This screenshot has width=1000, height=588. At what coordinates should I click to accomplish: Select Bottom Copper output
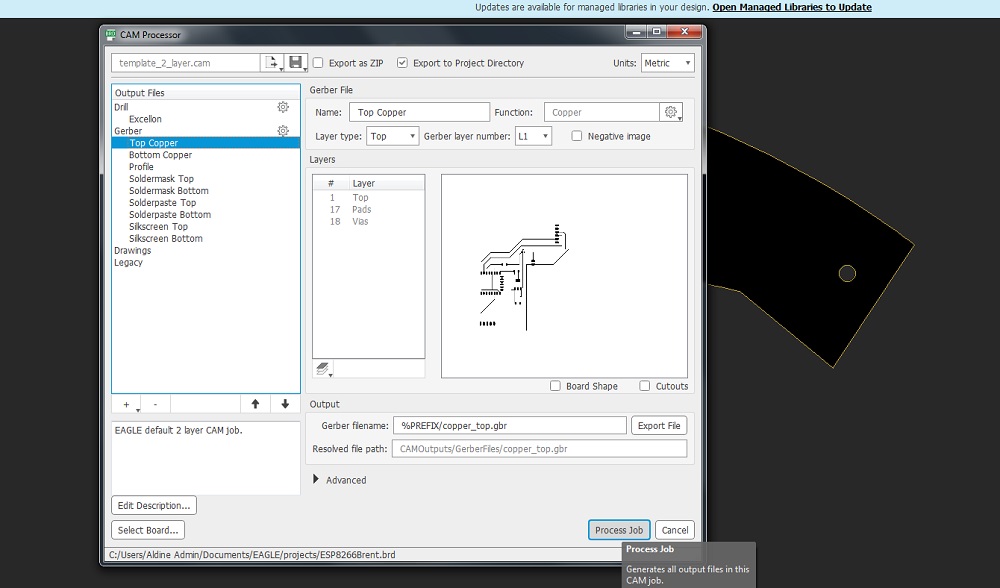[x=160, y=155]
